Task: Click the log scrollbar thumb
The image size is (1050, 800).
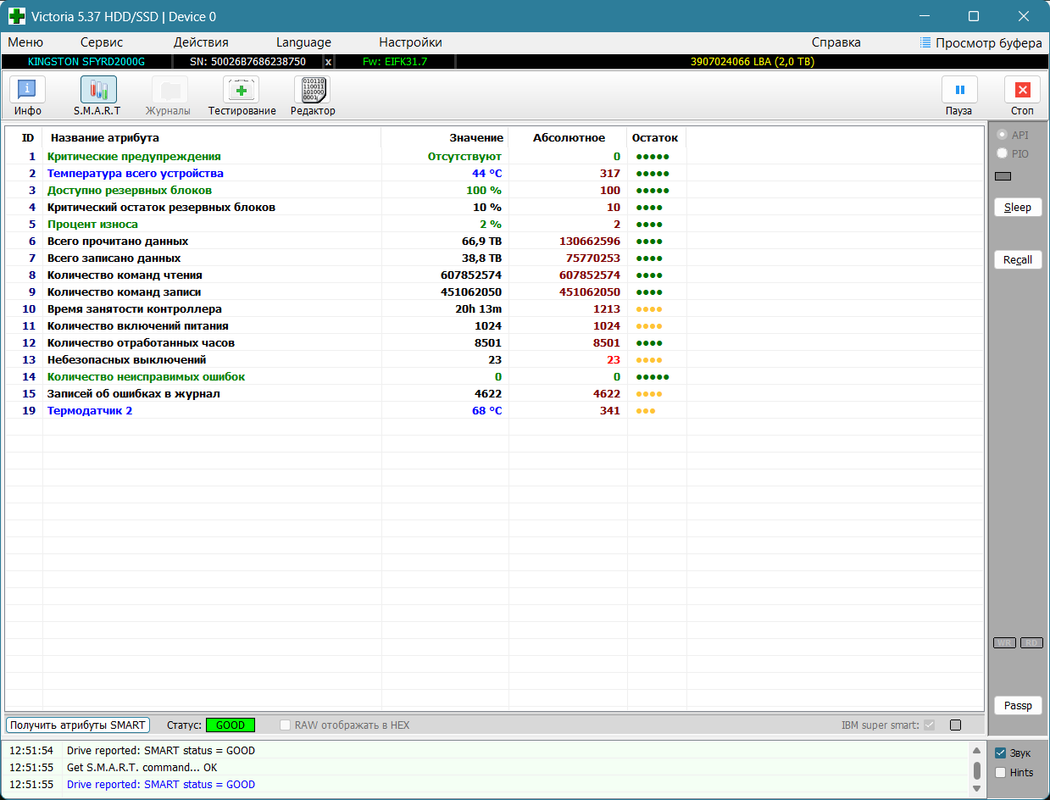Action: pyautogui.click(x=976, y=770)
